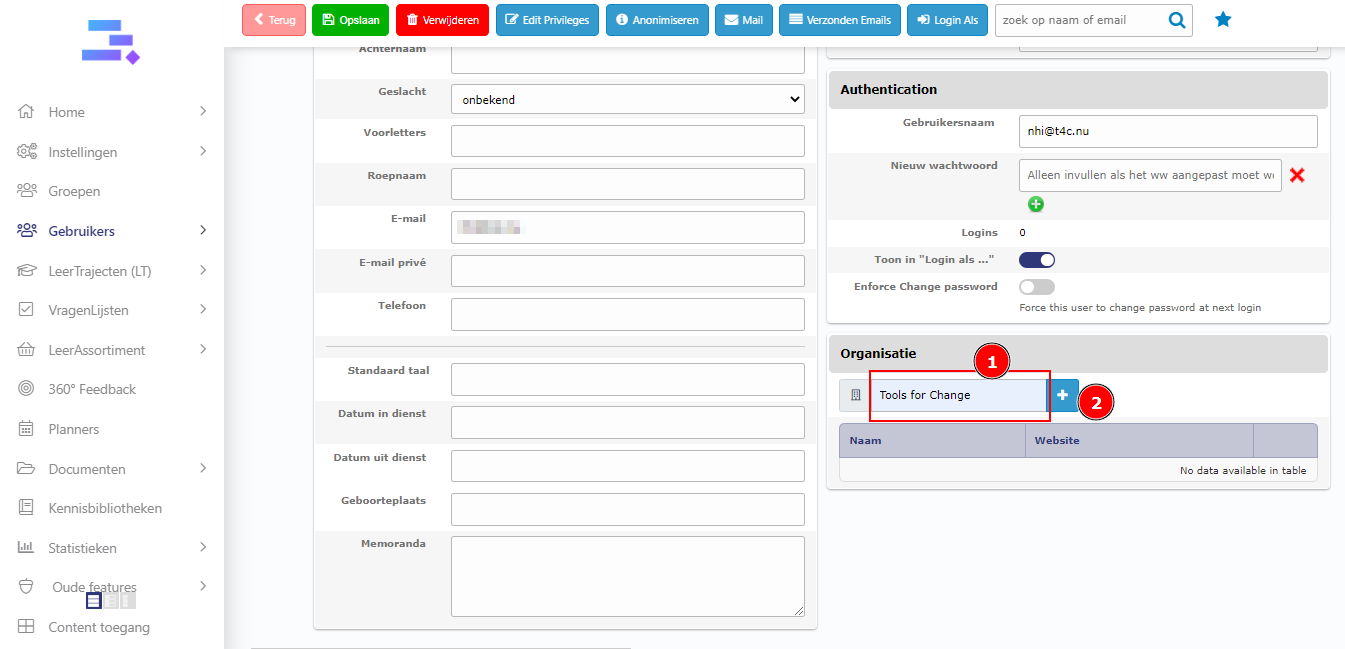1345x649 pixels.
Task: Click the blue plus button next to organisation
Action: pos(1062,395)
